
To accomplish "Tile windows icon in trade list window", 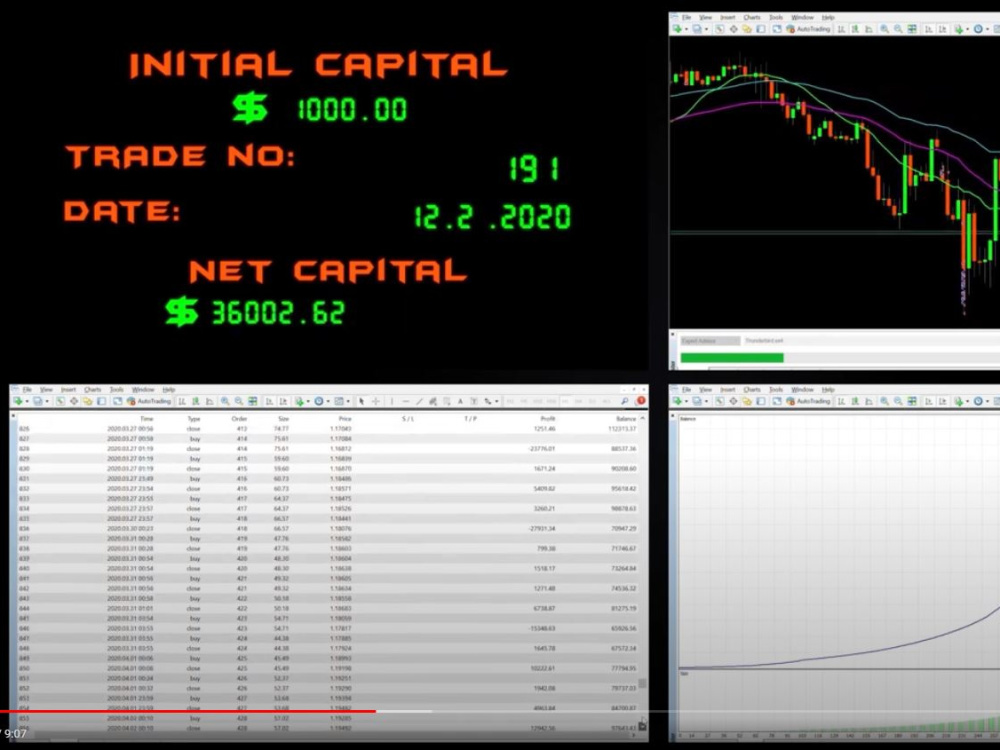I will tap(252, 401).
